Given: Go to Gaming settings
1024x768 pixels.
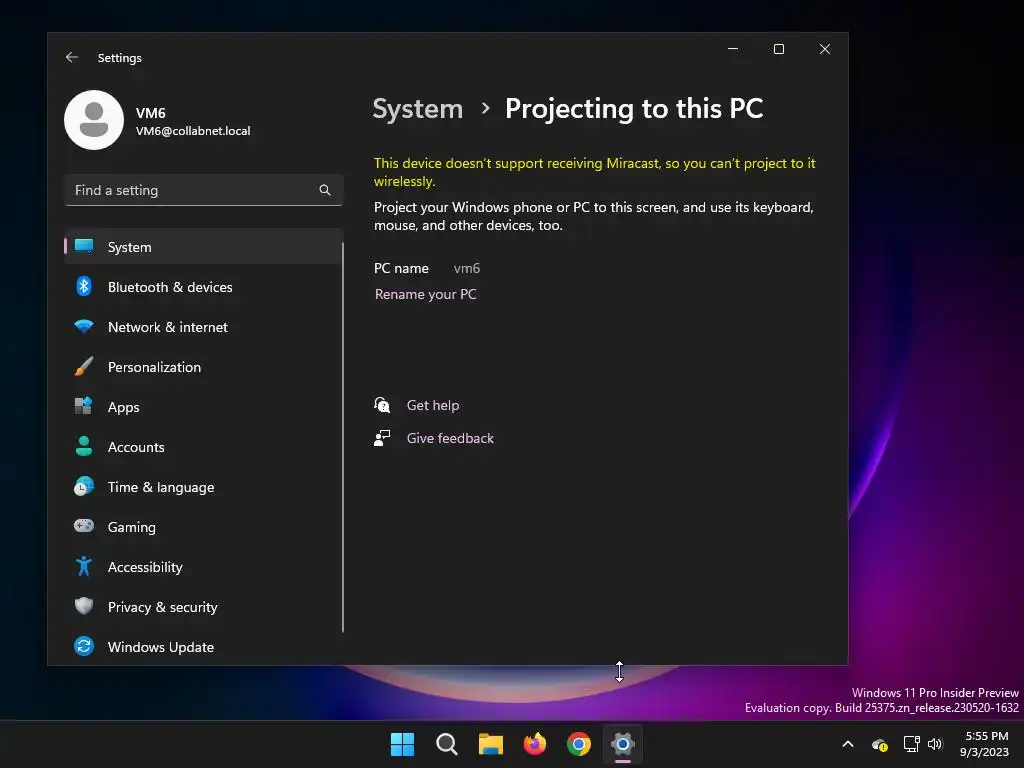Looking at the screenshot, I should pyautogui.click(x=203, y=527).
